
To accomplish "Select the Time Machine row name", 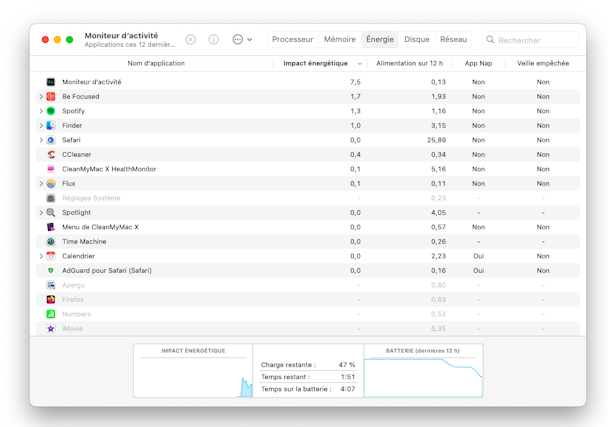I will click(84, 242).
